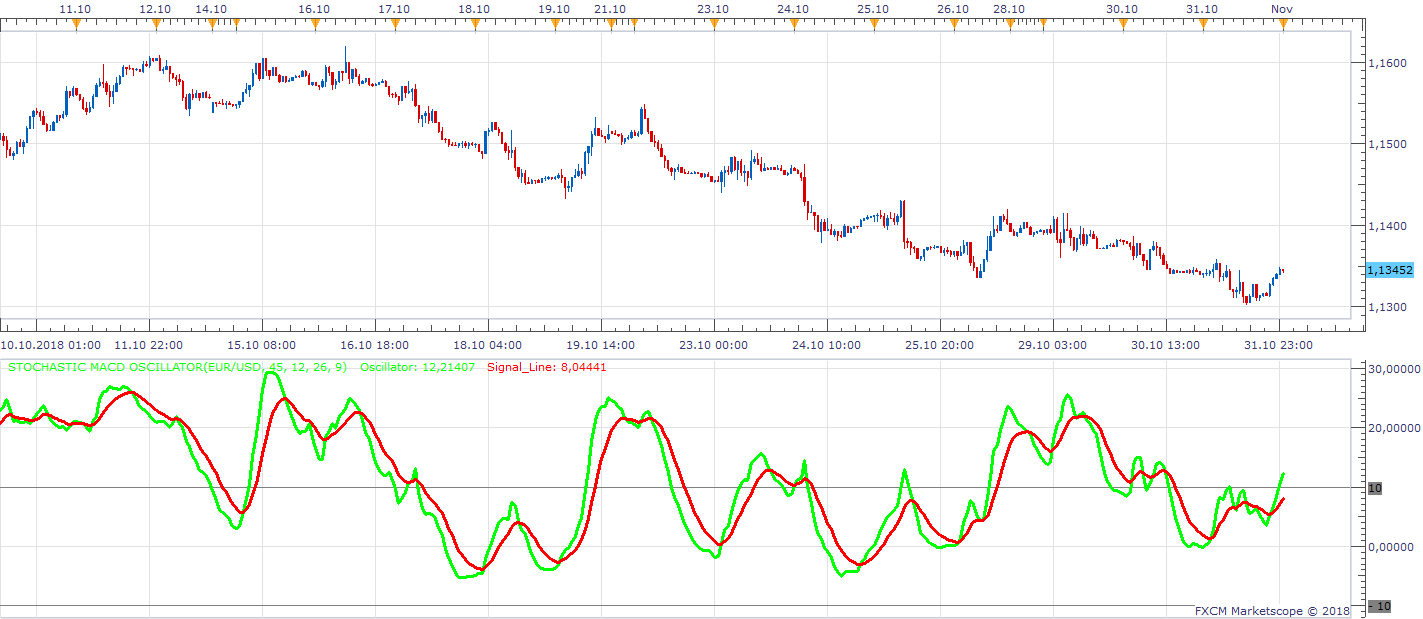Click the orange day marker for 11.10

[x=76, y=24]
